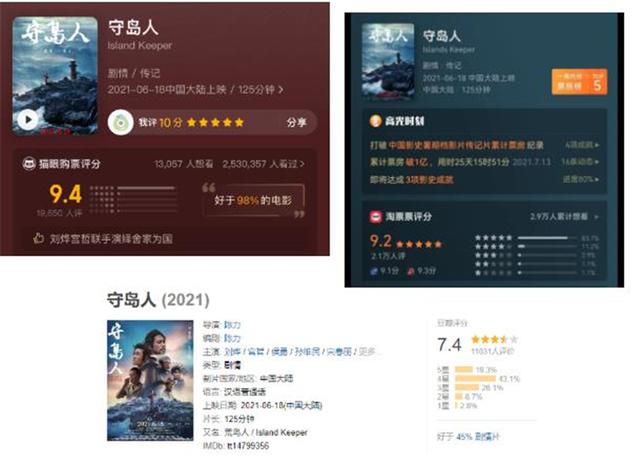Open the 累计票房破1亿 milestone line
Screen dimensions: 640x462
484,162
